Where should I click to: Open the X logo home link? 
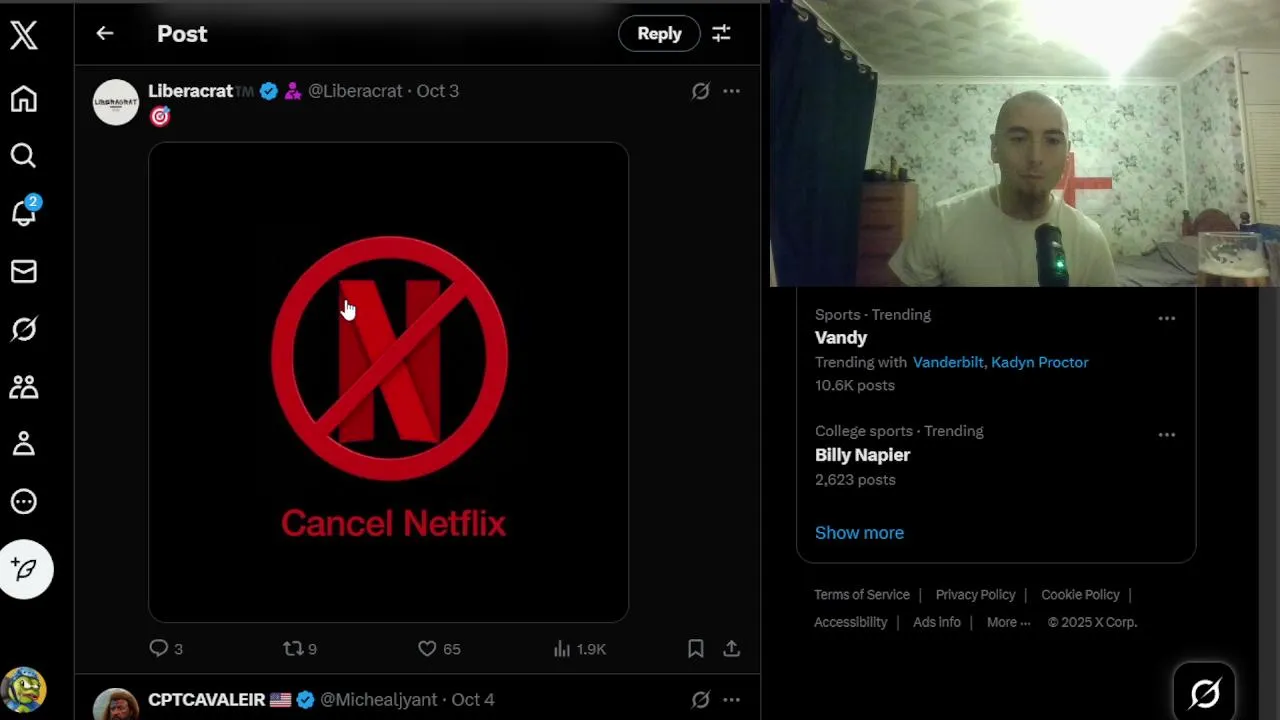coord(24,35)
